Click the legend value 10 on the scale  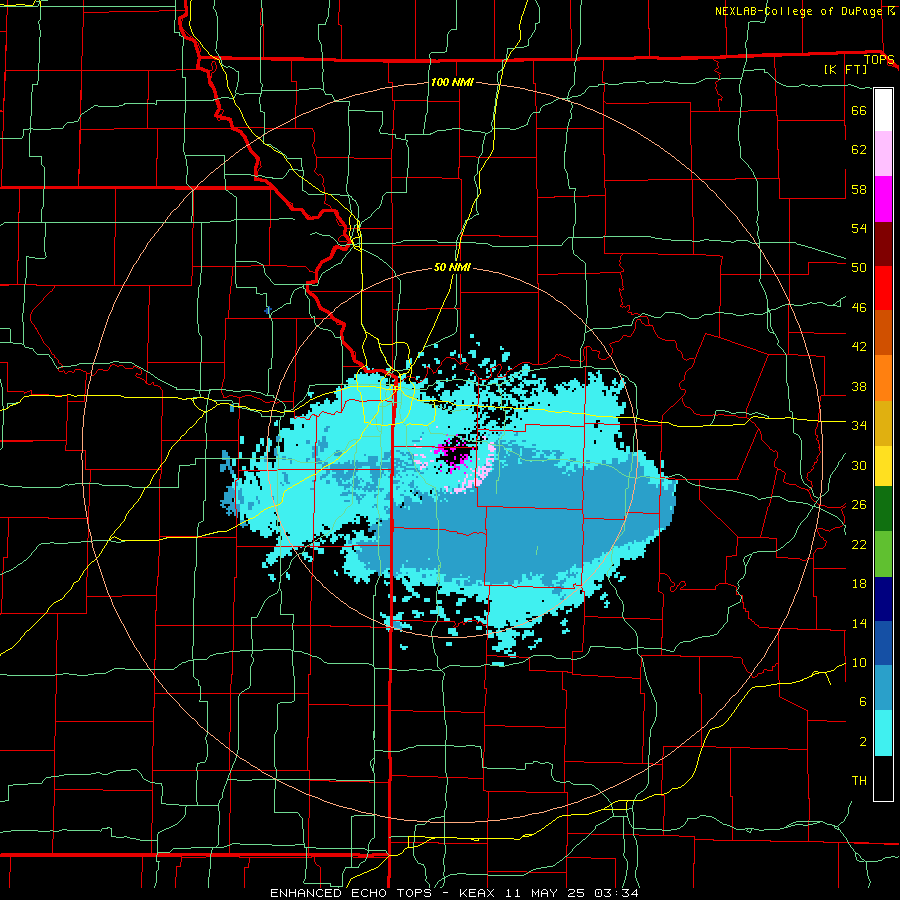[859, 662]
